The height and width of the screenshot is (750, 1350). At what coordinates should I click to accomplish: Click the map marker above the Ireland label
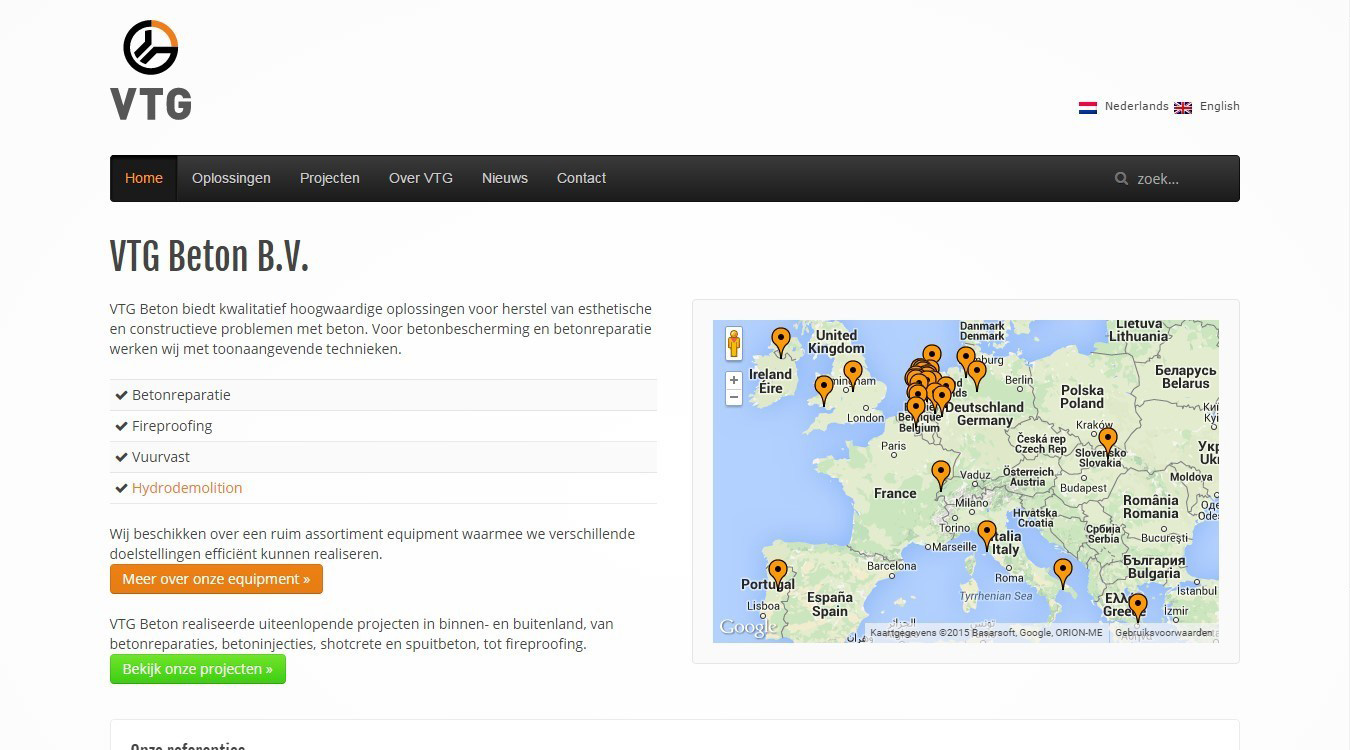781,343
